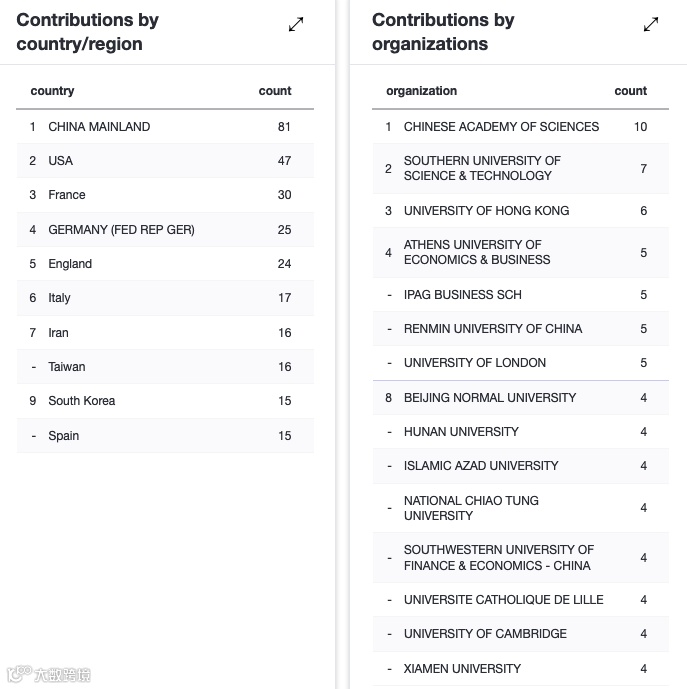Sort by the country table's count header
687x689 pixels.
[x=275, y=91]
